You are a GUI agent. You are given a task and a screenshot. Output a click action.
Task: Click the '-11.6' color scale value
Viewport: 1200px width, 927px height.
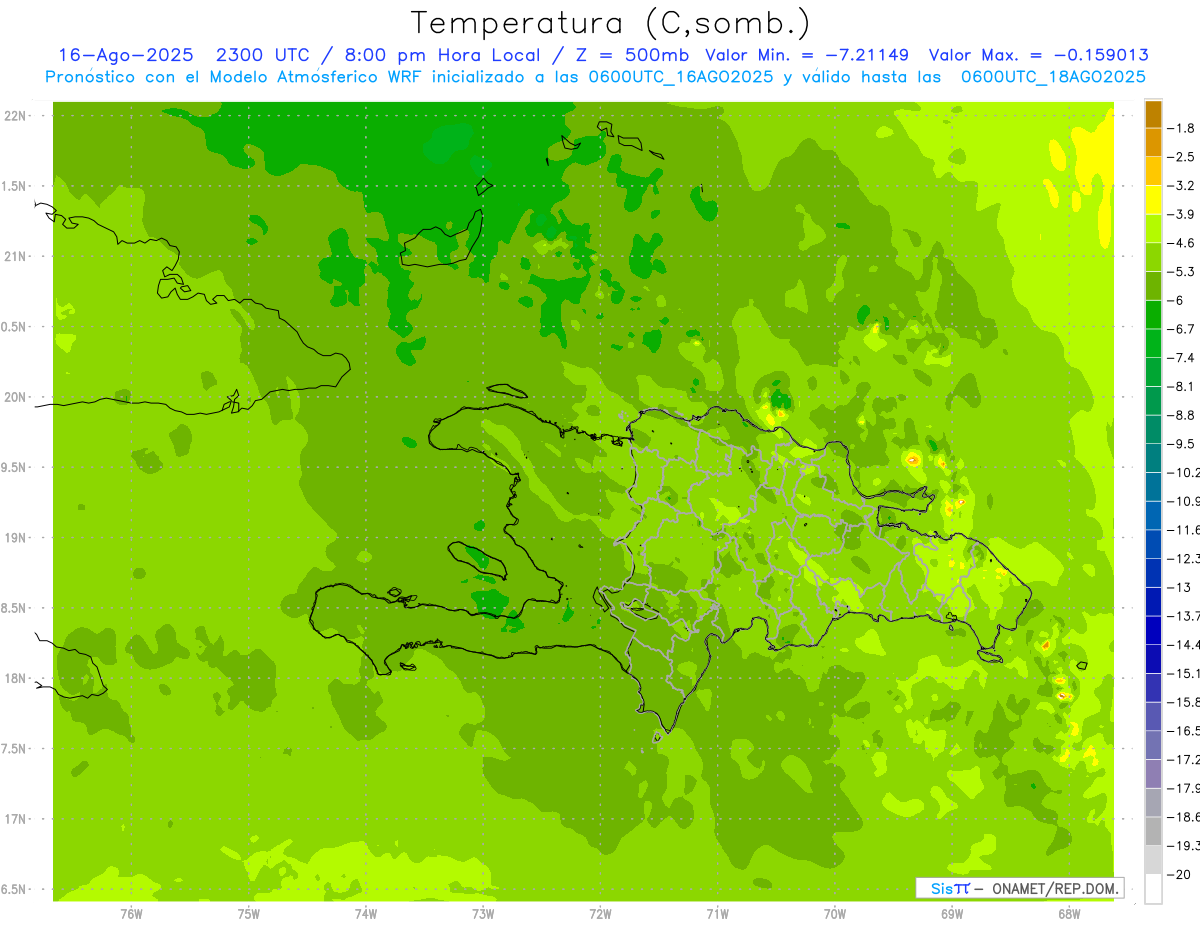click(1184, 529)
